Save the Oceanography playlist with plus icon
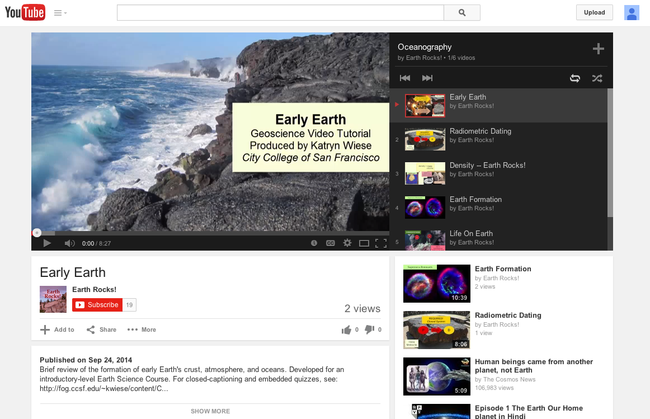650x419 pixels. pyautogui.click(x=598, y=48)
